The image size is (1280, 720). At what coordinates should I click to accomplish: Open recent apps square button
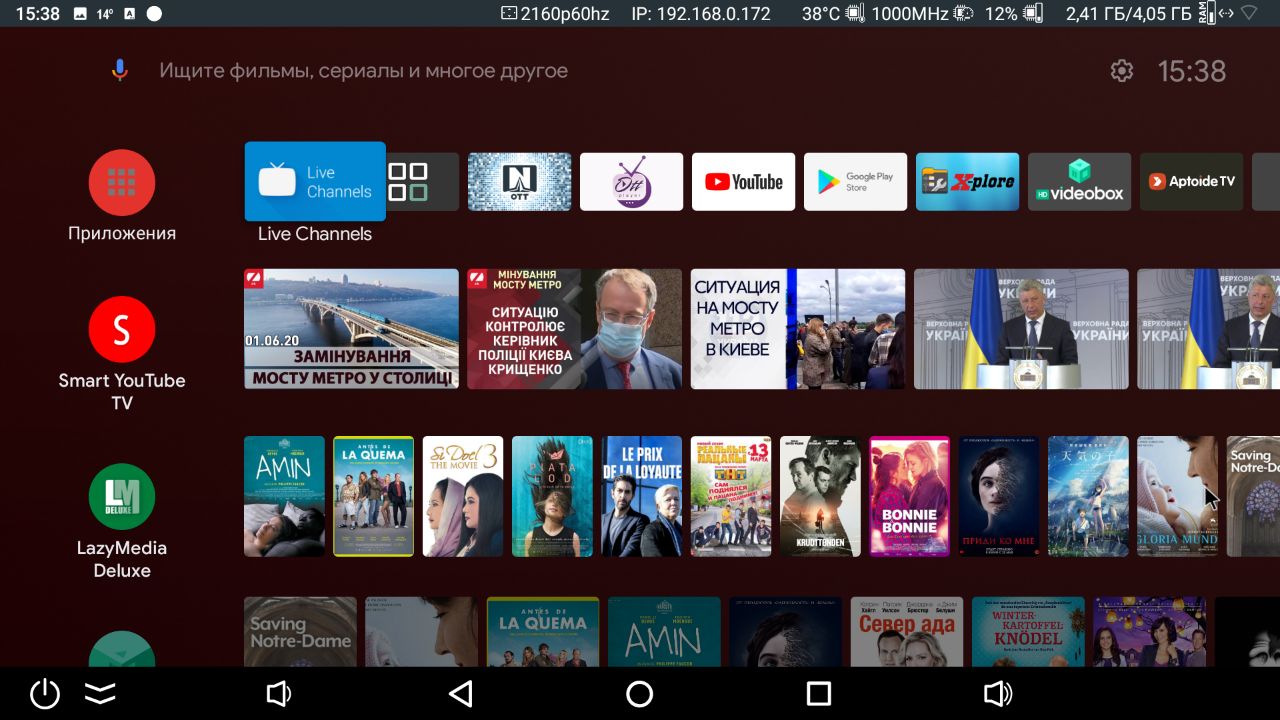(x=819, y=694)
